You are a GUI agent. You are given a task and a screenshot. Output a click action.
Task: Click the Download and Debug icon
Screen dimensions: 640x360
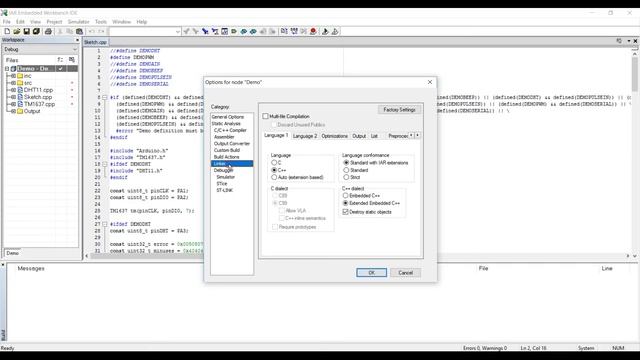[325, 31]
